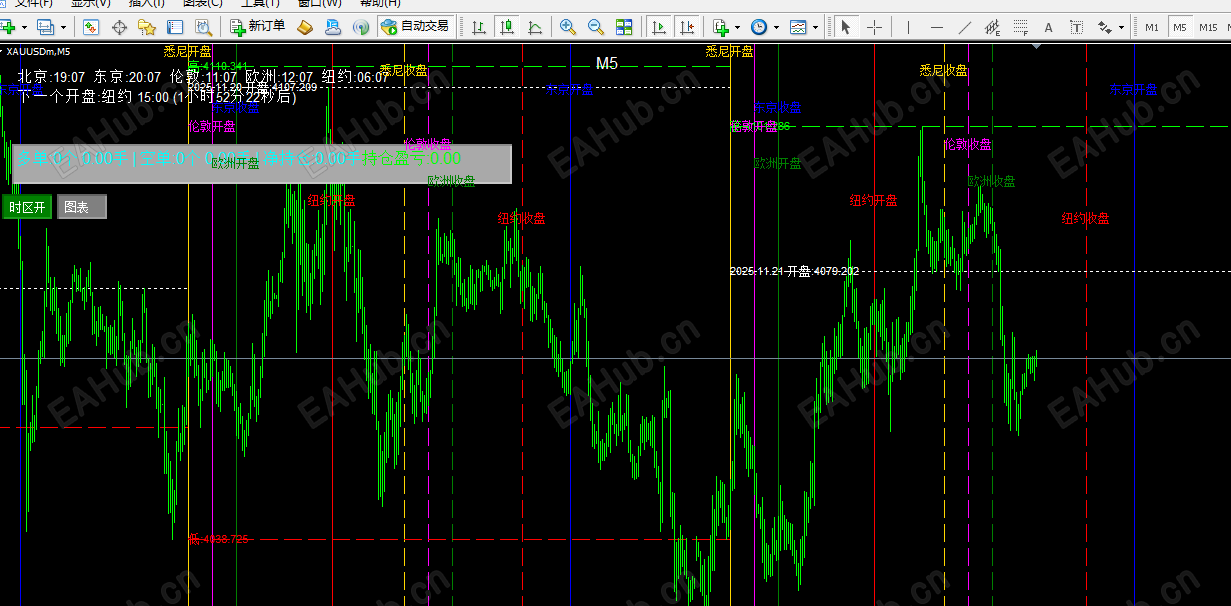Expand the Templates dropdown arrow

coord(815,27)
